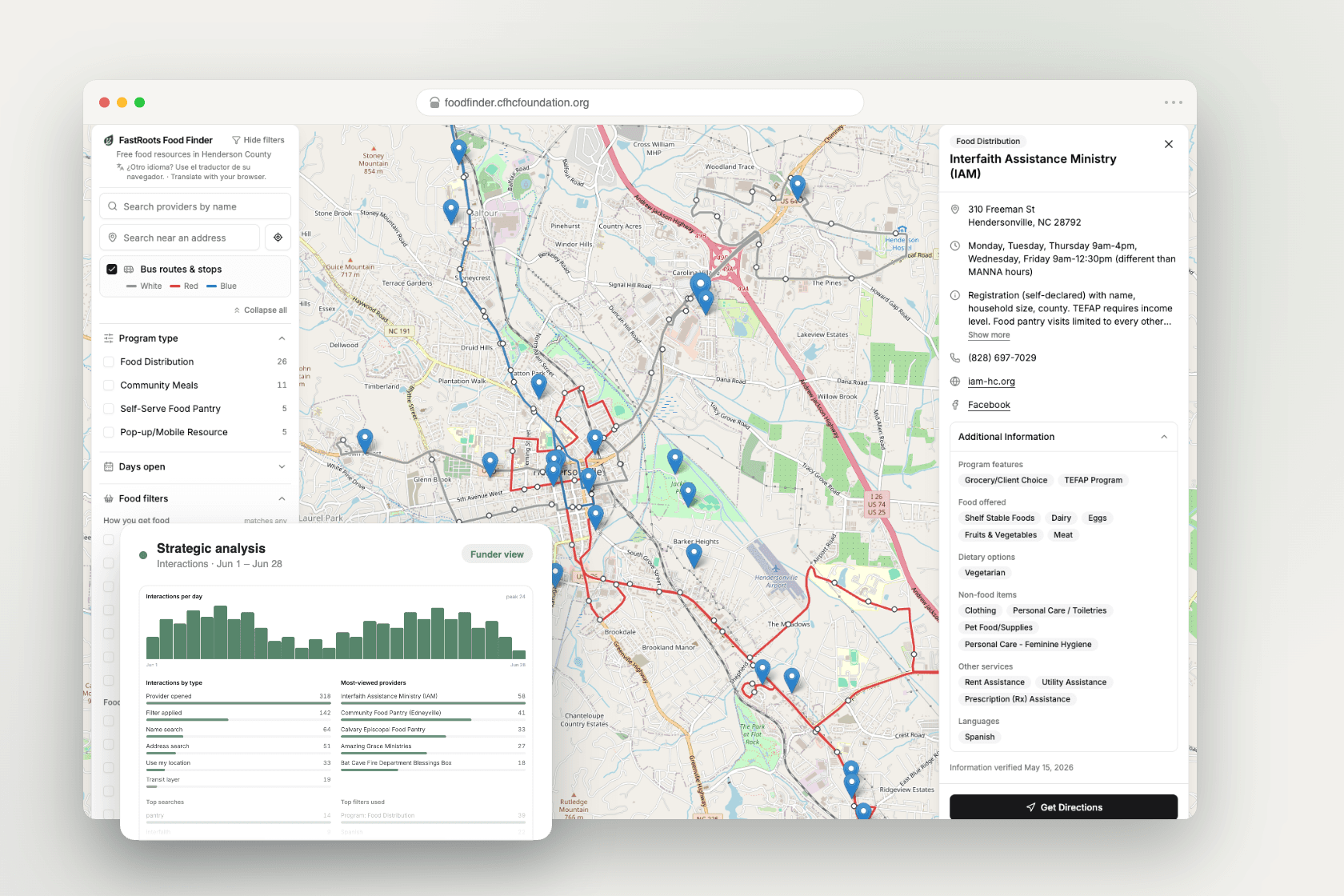This screenshot has width=1344, height=896.
Task: Click Calvary Episcopal Food Pantry row
Action: (x=433, y=732)
